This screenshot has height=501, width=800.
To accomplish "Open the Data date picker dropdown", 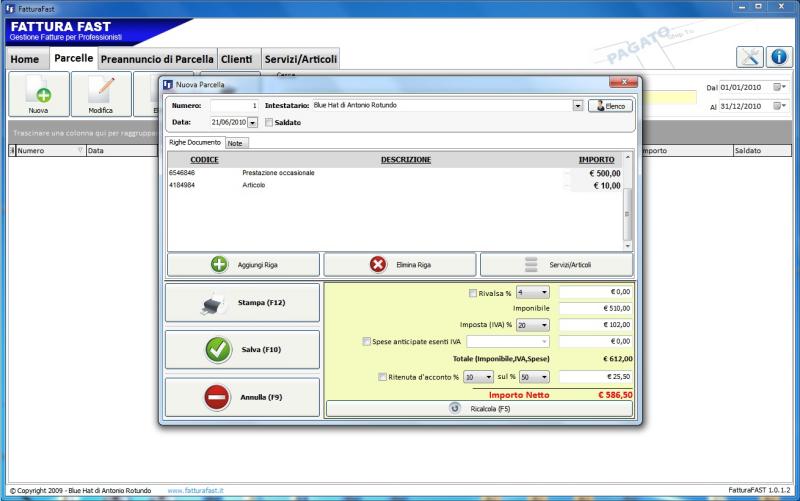I will pos(252,123).
